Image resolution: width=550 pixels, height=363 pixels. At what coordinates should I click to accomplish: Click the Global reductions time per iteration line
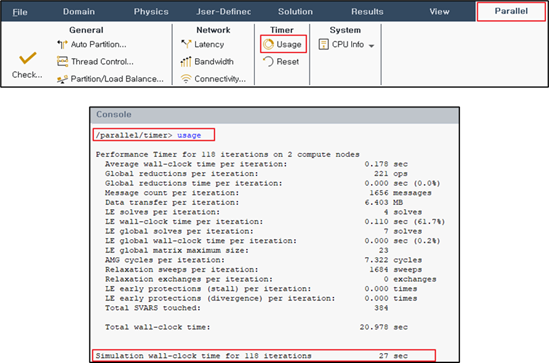click(x=273, y=183)
